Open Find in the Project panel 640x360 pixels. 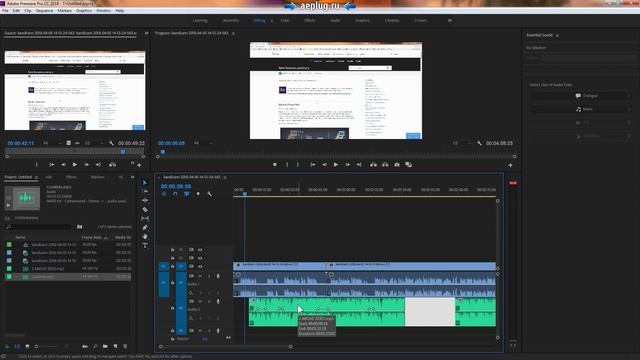tap(95, 346)
